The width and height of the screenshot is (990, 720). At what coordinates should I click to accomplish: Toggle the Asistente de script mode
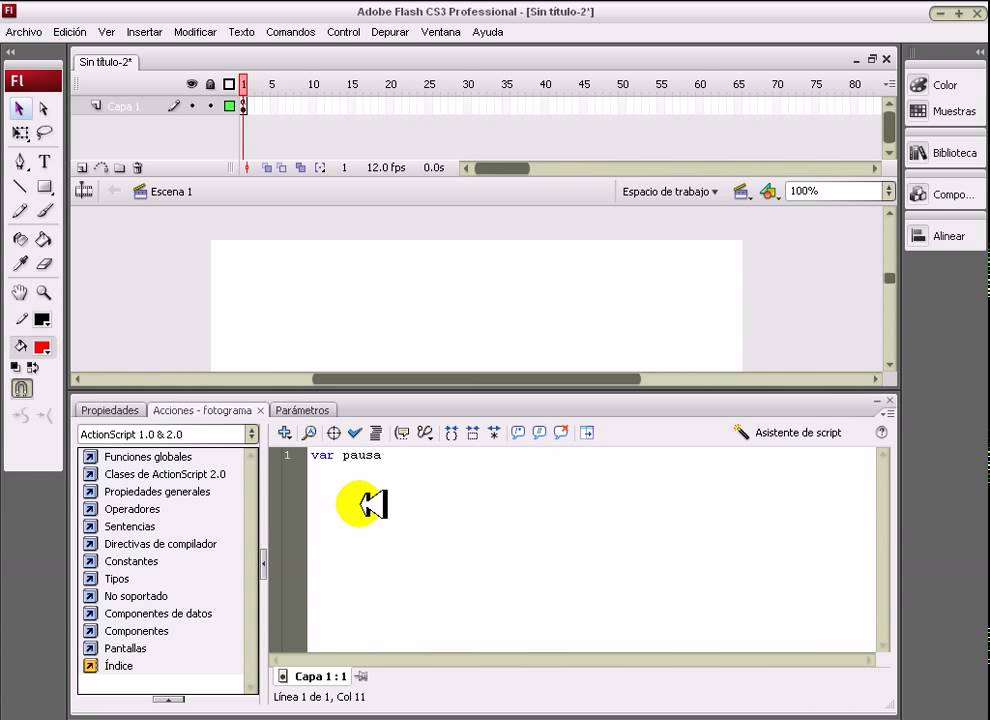pyautogui.click(x=787, y=433)
